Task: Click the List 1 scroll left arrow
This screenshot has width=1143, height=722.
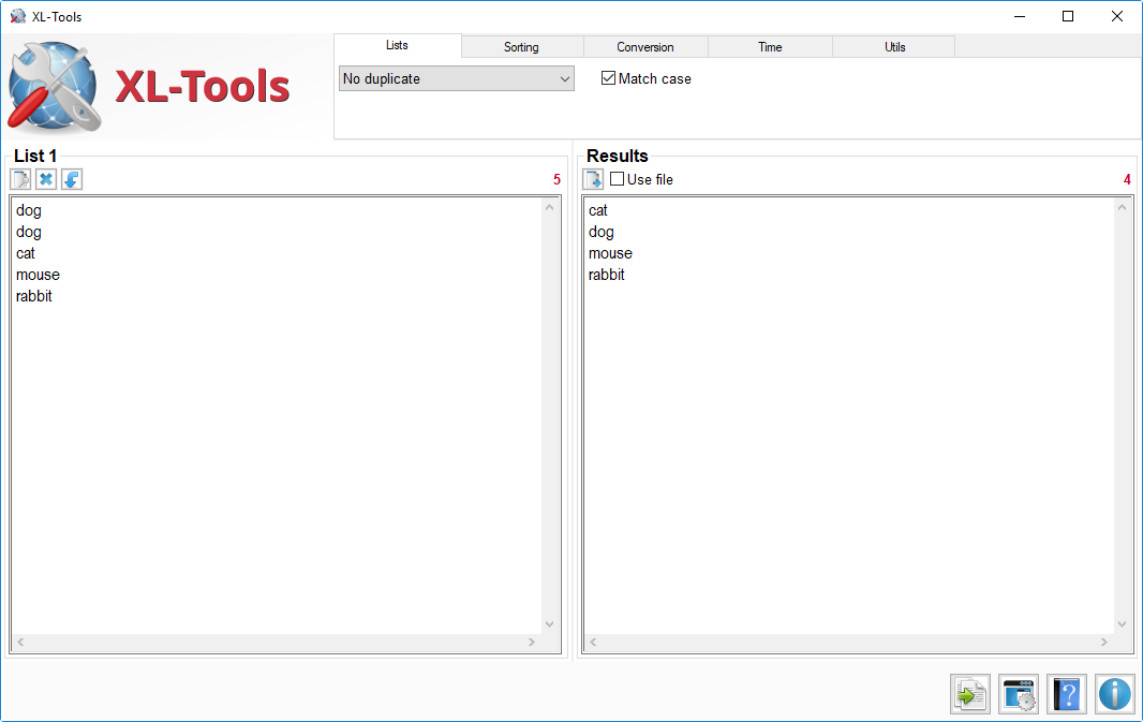Action: pos(20,642)
